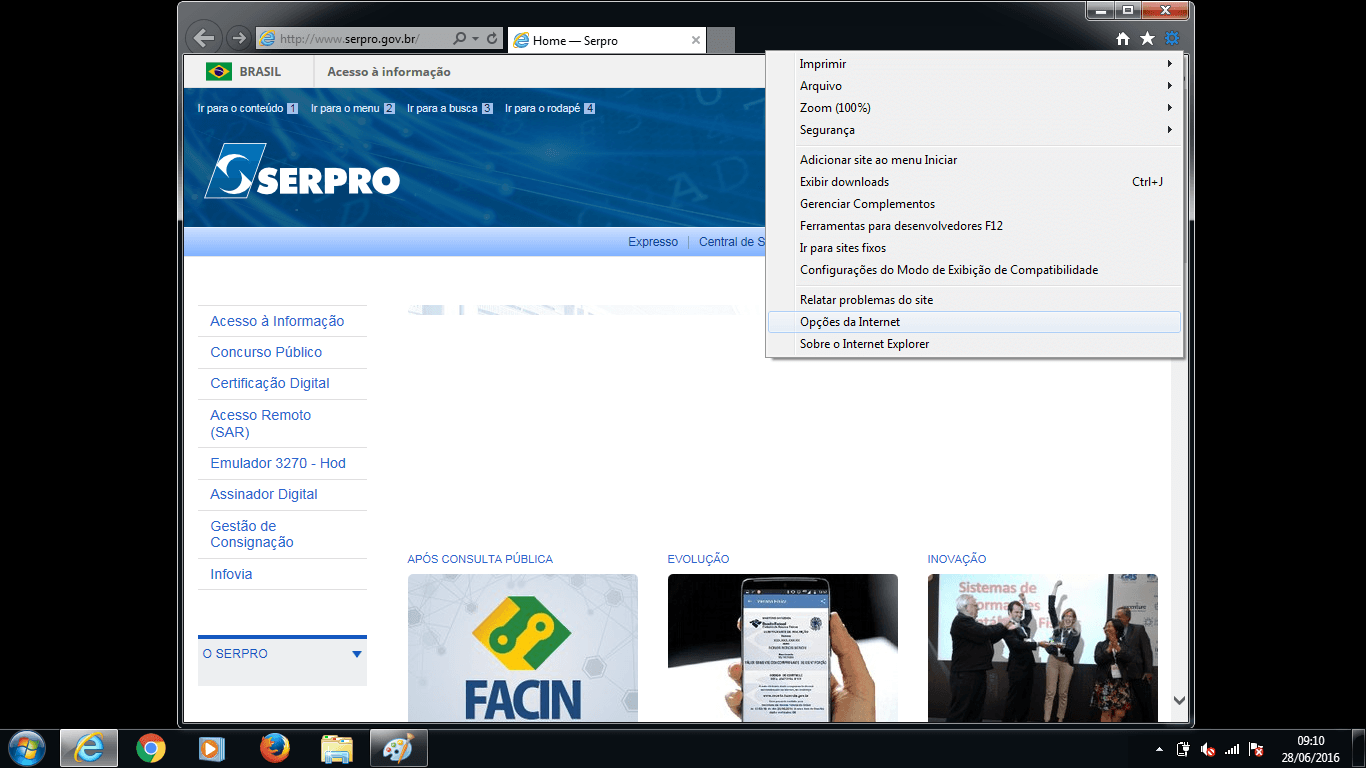Open Opções da Internet
Image resolution: width=1366 pixels, height=768 pixels.
[975, 322]
